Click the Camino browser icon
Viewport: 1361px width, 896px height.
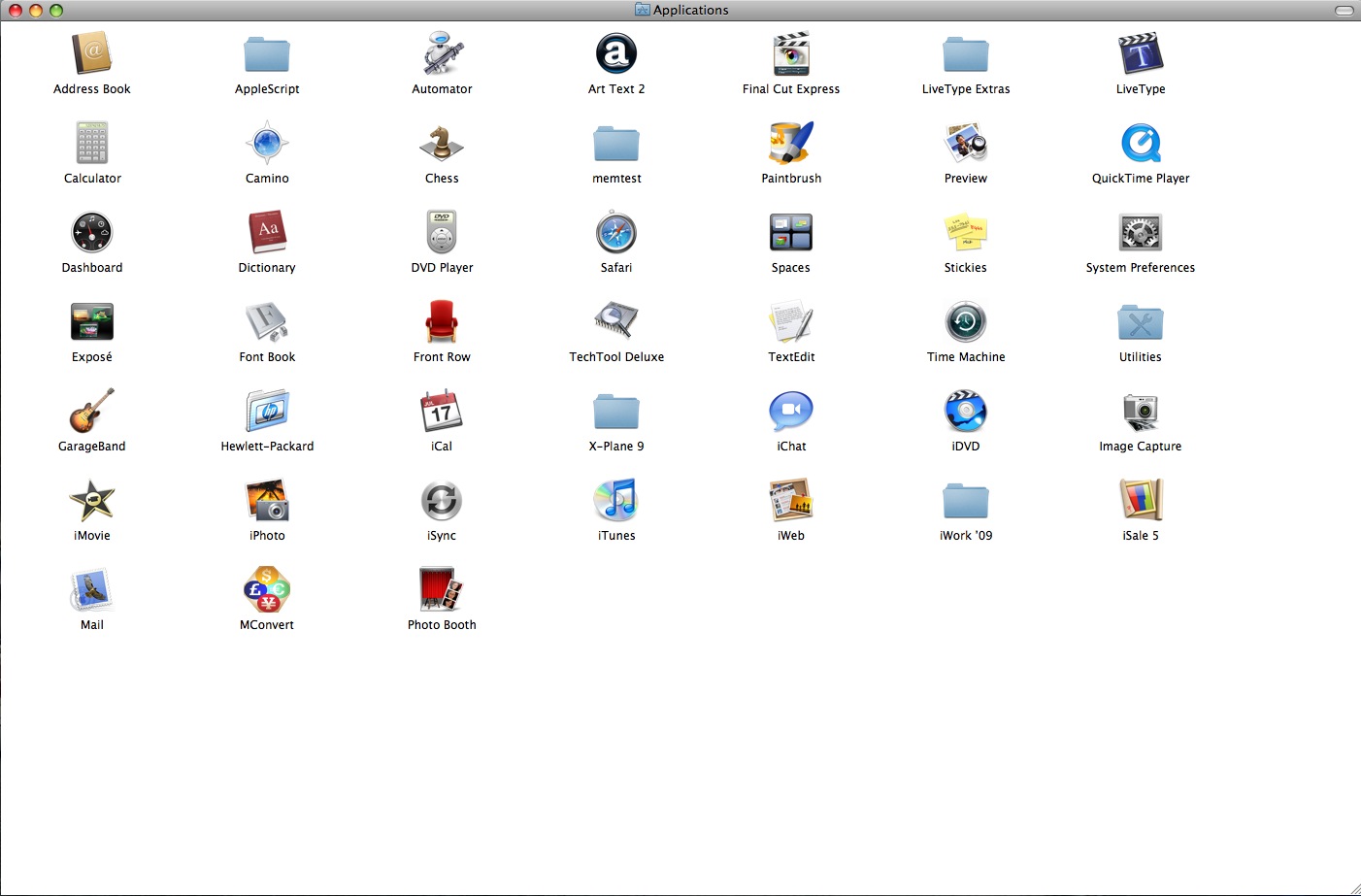pos(267,143)
